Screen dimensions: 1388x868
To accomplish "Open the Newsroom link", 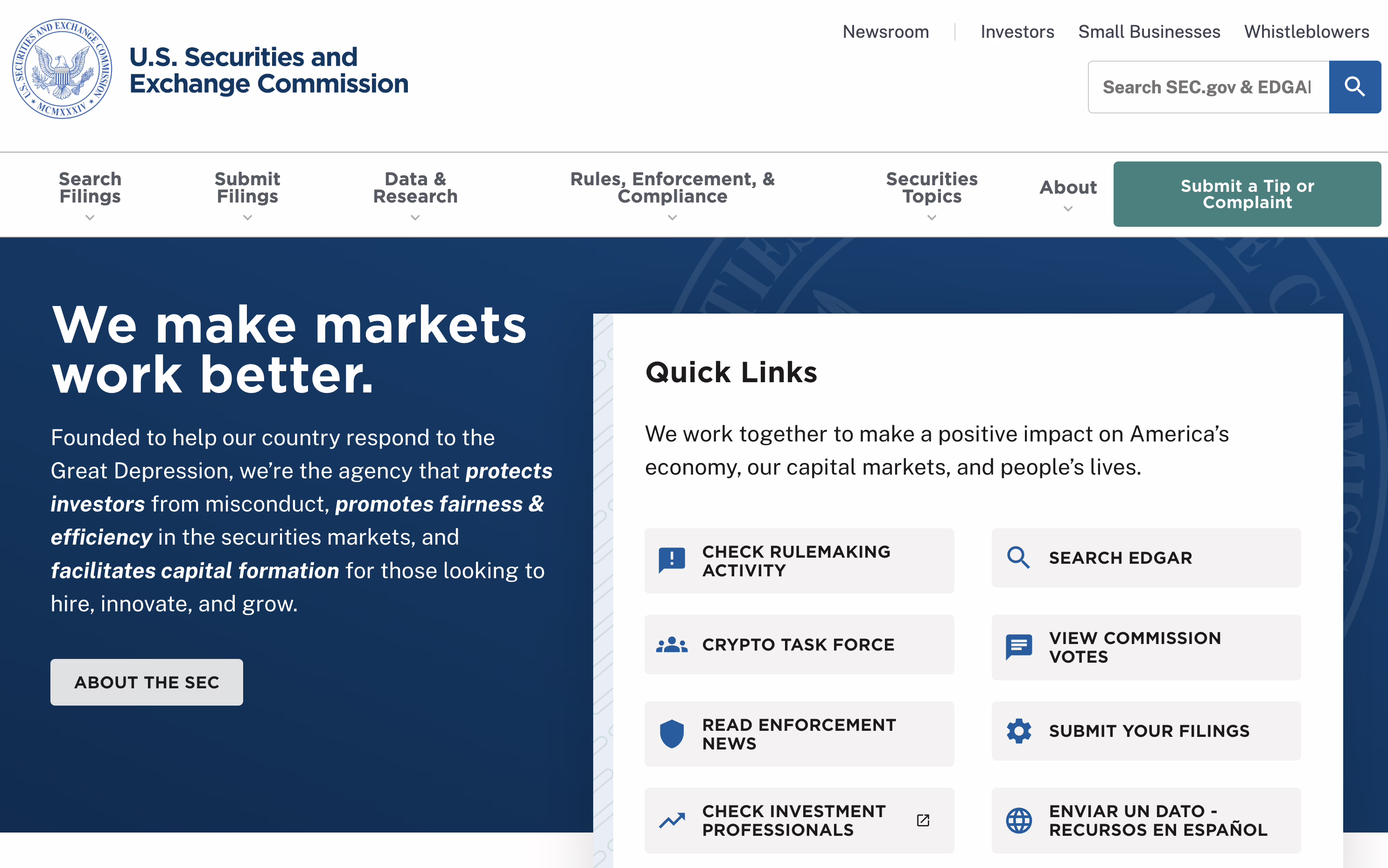I will tap(886, 32).
